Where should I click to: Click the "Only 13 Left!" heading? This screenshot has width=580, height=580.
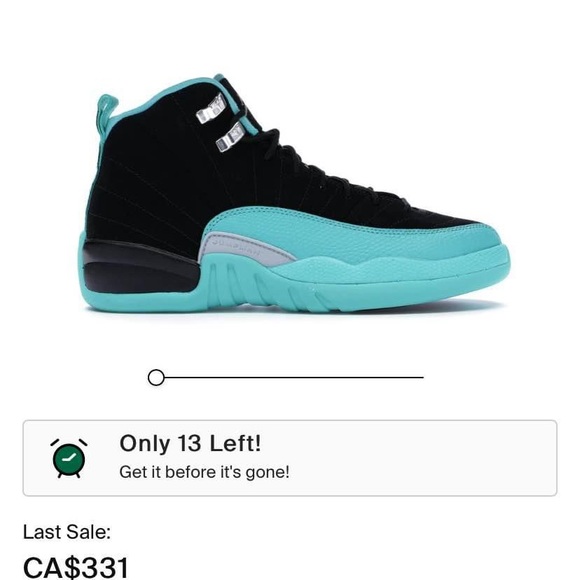(x=190, y=443)
